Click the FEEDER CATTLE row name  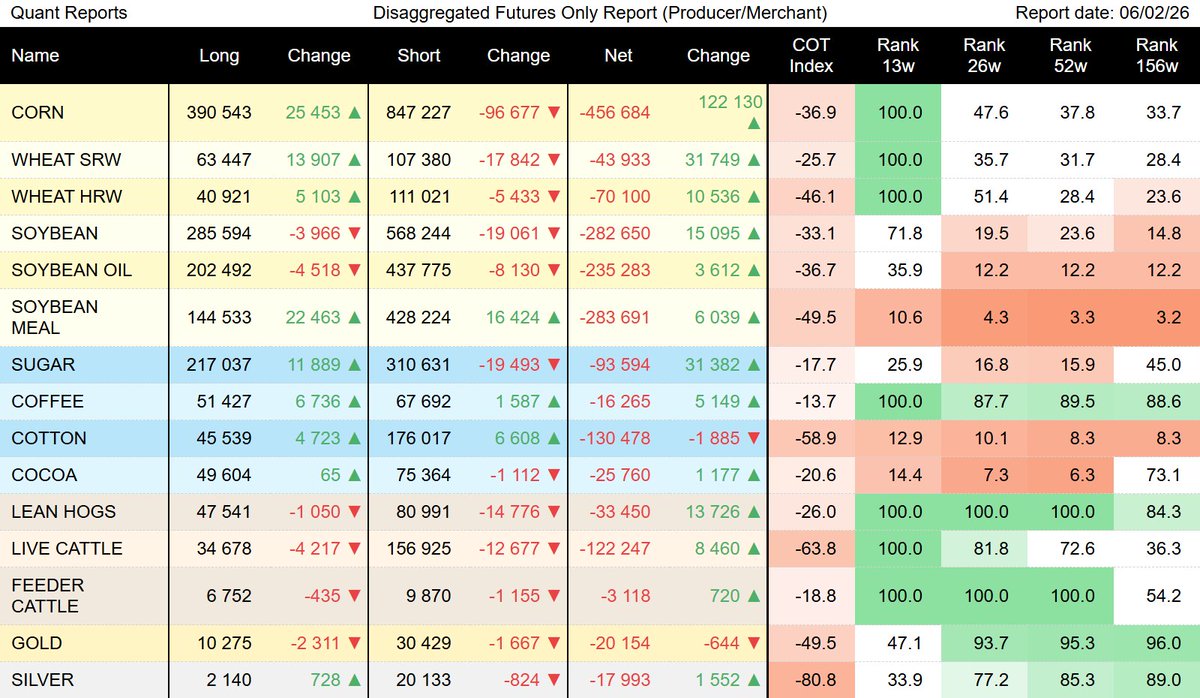point(47,595)
